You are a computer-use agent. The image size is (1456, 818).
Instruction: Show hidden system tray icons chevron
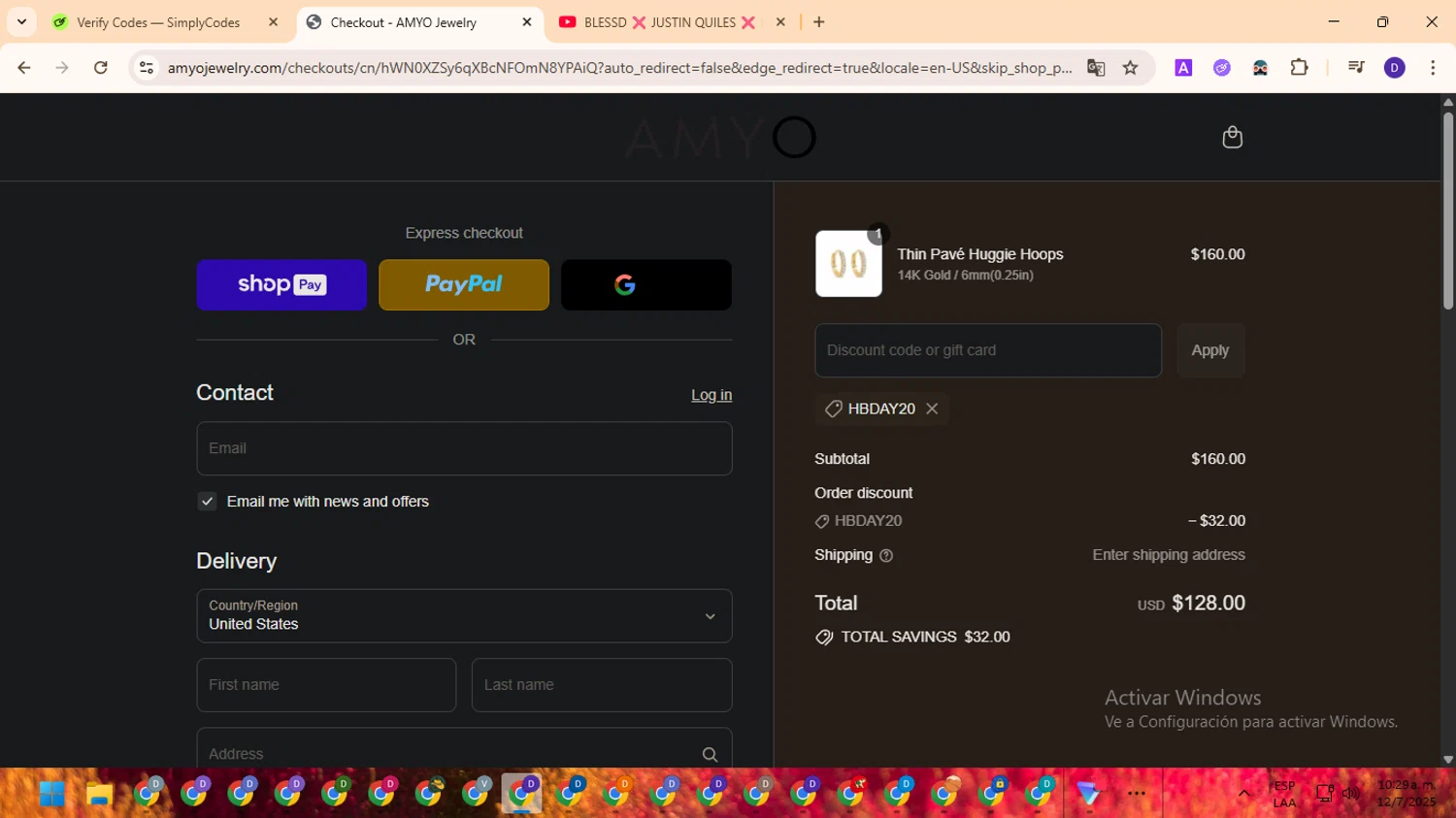(x=1243, y=794)
